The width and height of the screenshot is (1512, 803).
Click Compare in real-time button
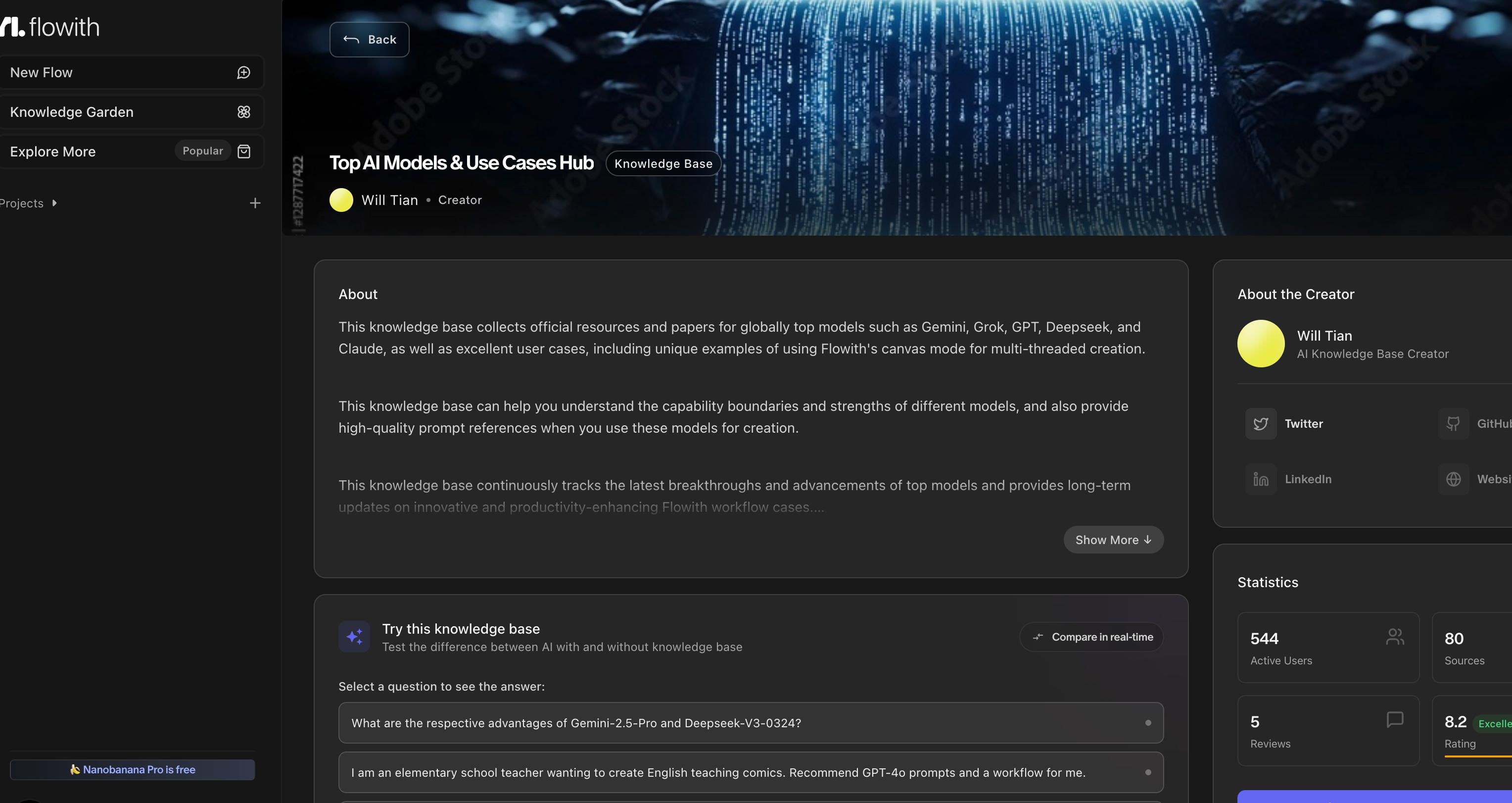[1092, 637]
